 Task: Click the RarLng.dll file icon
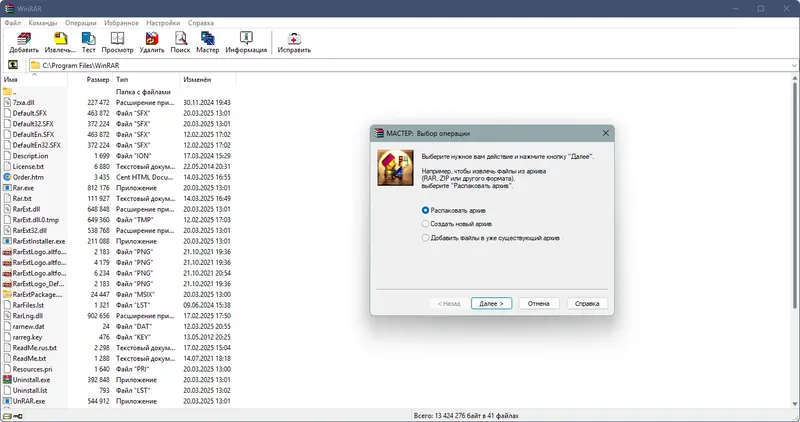click(7, 316)
